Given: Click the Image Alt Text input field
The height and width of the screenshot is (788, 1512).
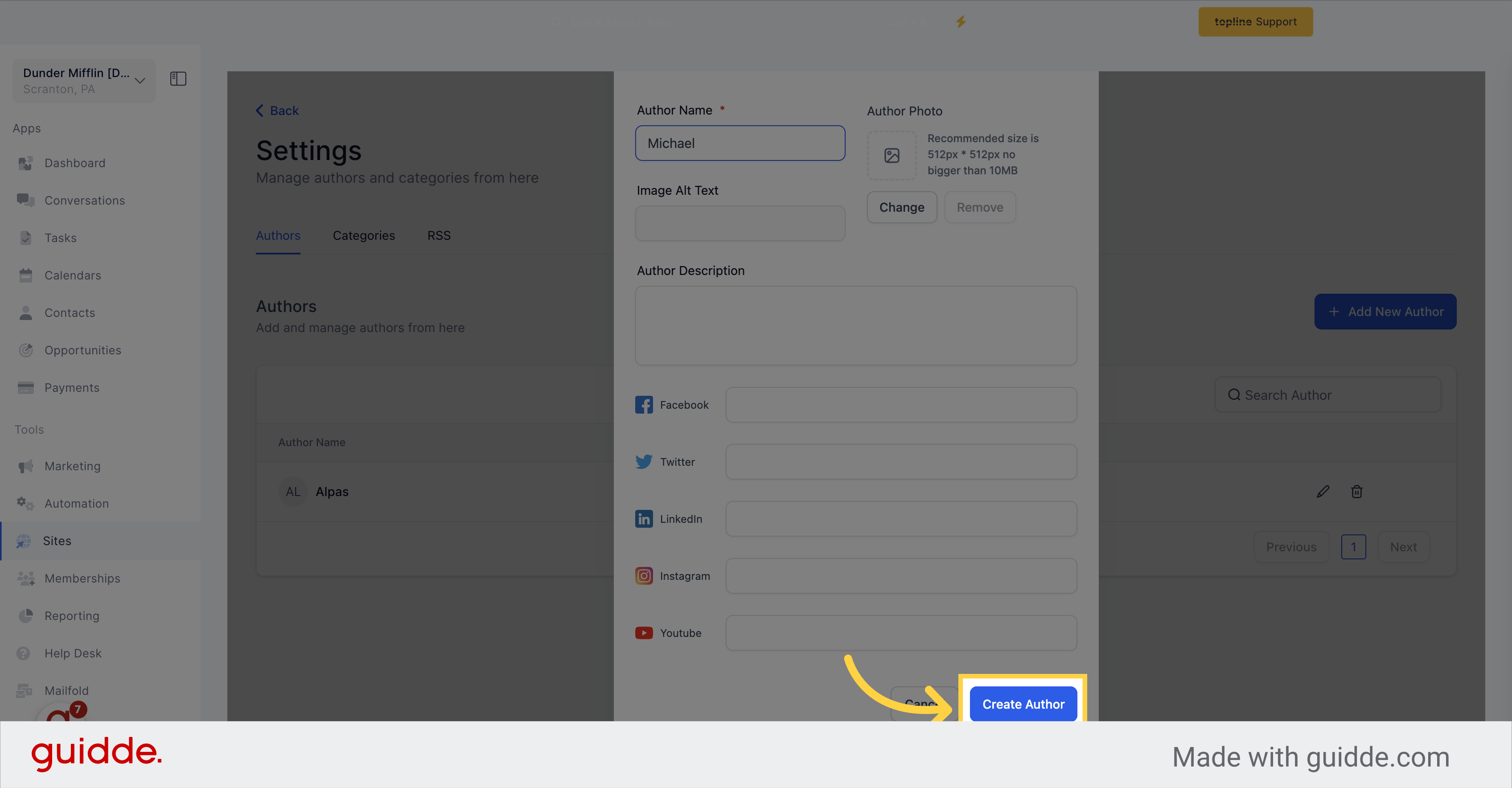Looking at the screenshot, I should (x=740, y=223).
